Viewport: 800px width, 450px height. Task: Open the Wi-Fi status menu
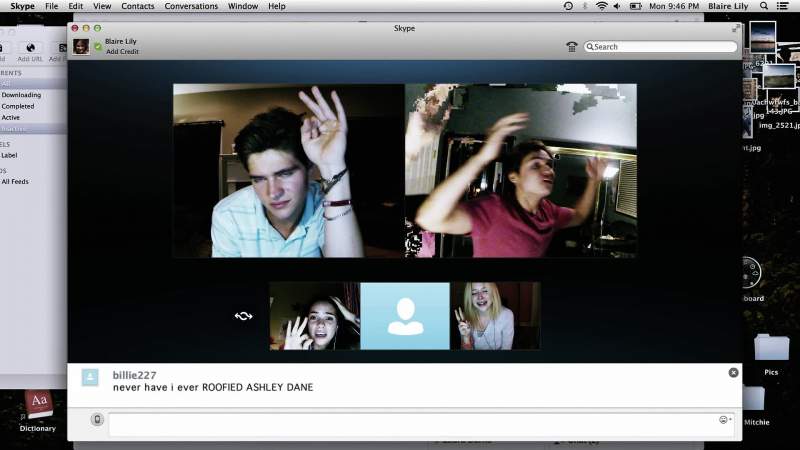point(602,6)
